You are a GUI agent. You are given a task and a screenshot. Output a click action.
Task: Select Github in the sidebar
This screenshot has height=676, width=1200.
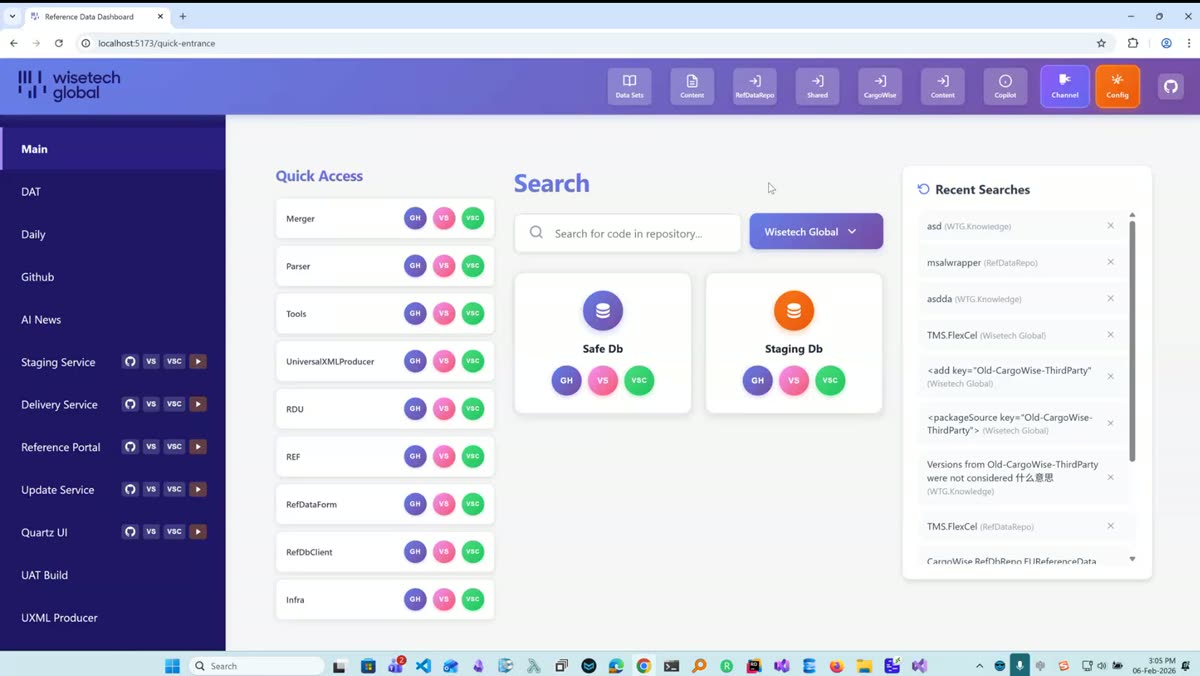pos(113,277)
